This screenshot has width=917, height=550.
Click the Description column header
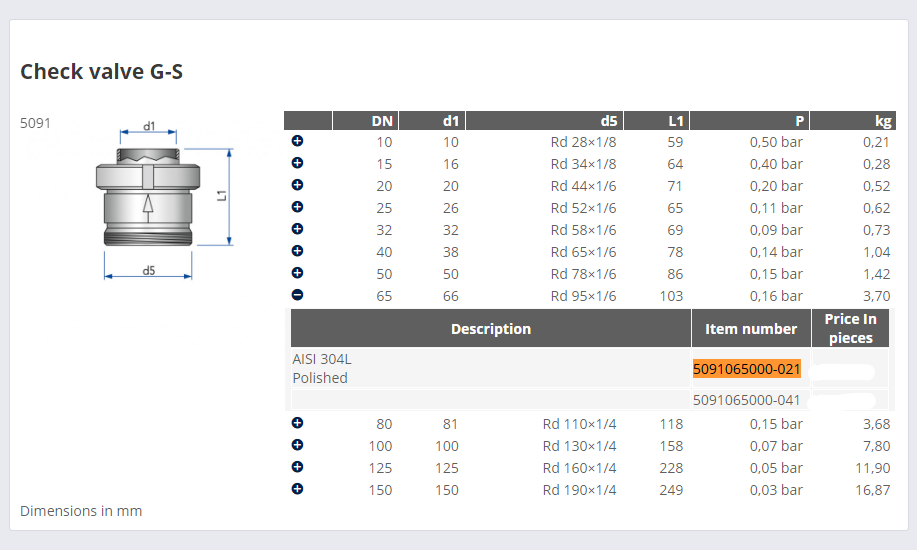[x=491, y=329]
